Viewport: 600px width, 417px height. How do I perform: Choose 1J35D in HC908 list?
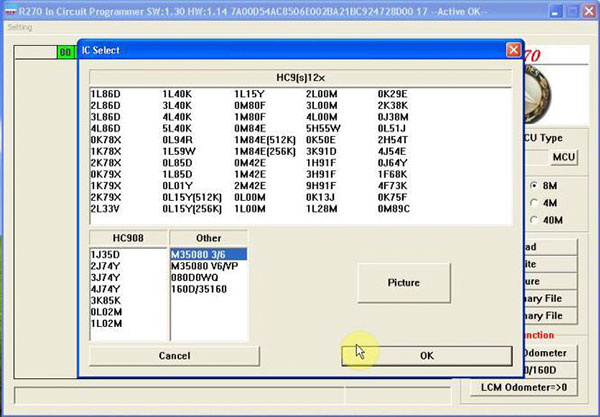[105, 254]
